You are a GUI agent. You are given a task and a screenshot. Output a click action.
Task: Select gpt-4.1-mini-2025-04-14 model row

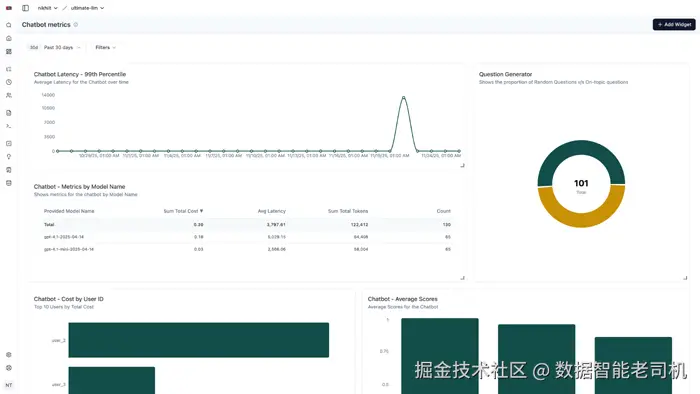pos(247,249)
